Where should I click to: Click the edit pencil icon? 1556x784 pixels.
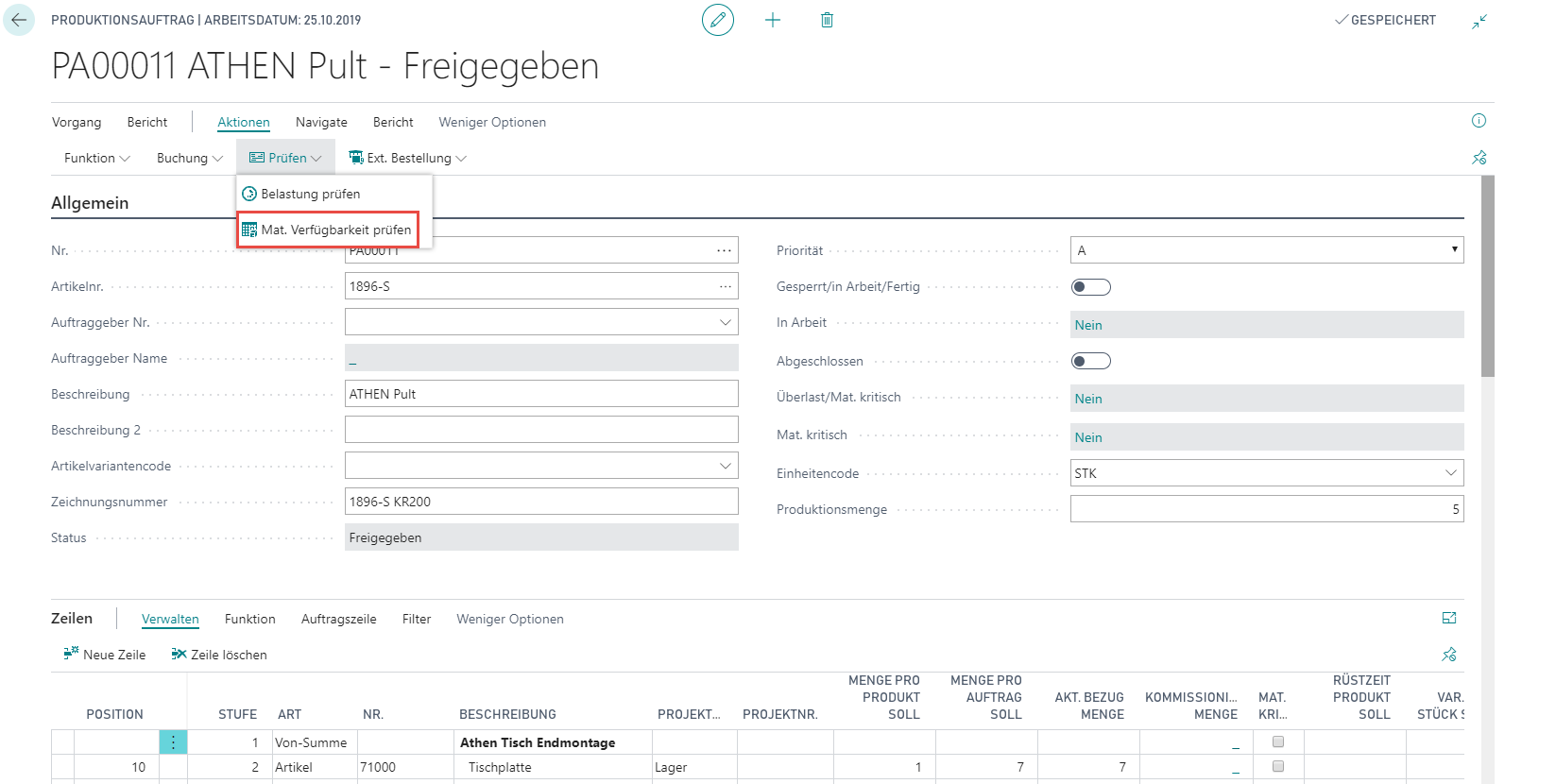click(x=718, y=20)
